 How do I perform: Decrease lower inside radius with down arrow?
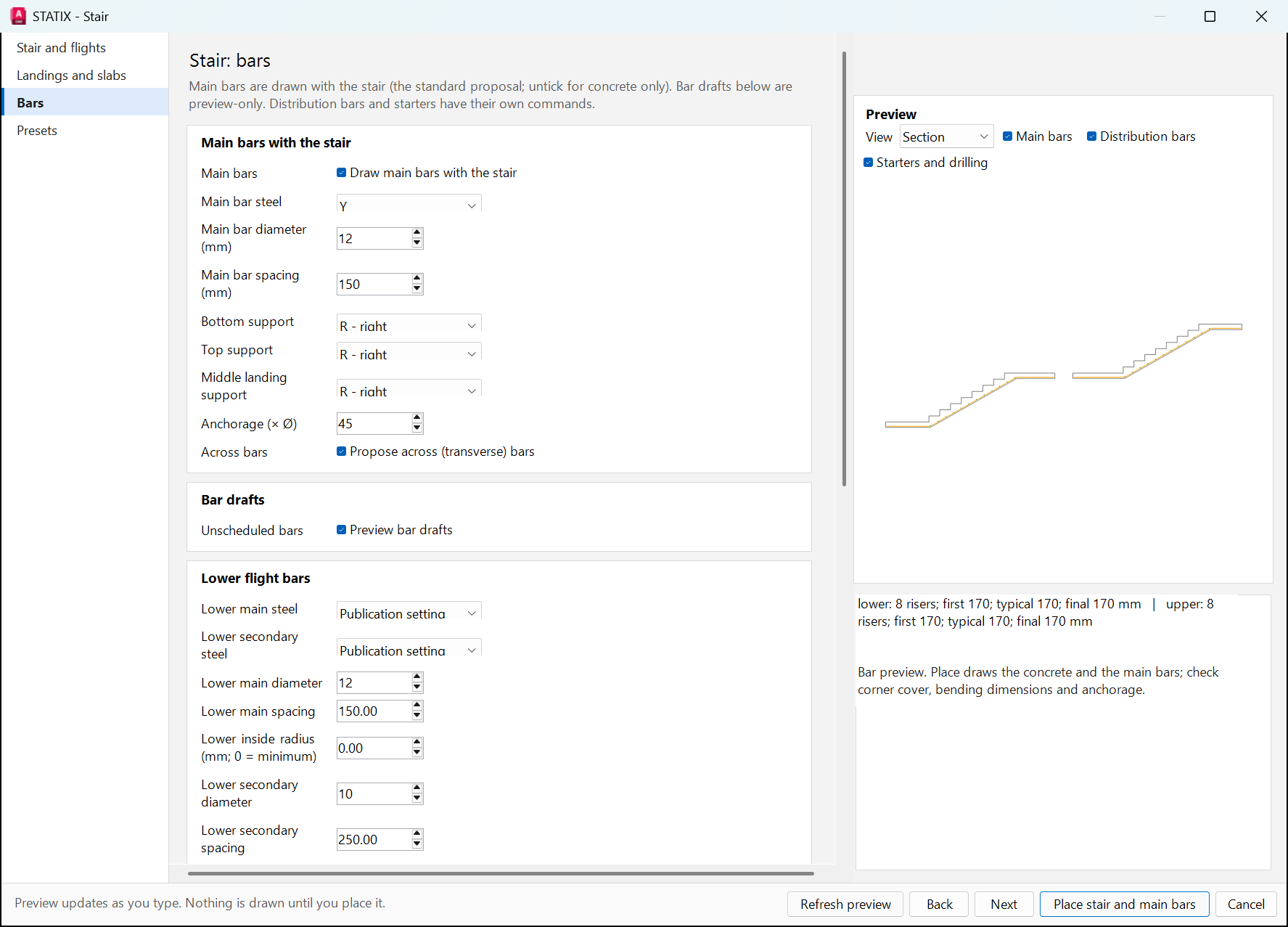tap(417, 753)
